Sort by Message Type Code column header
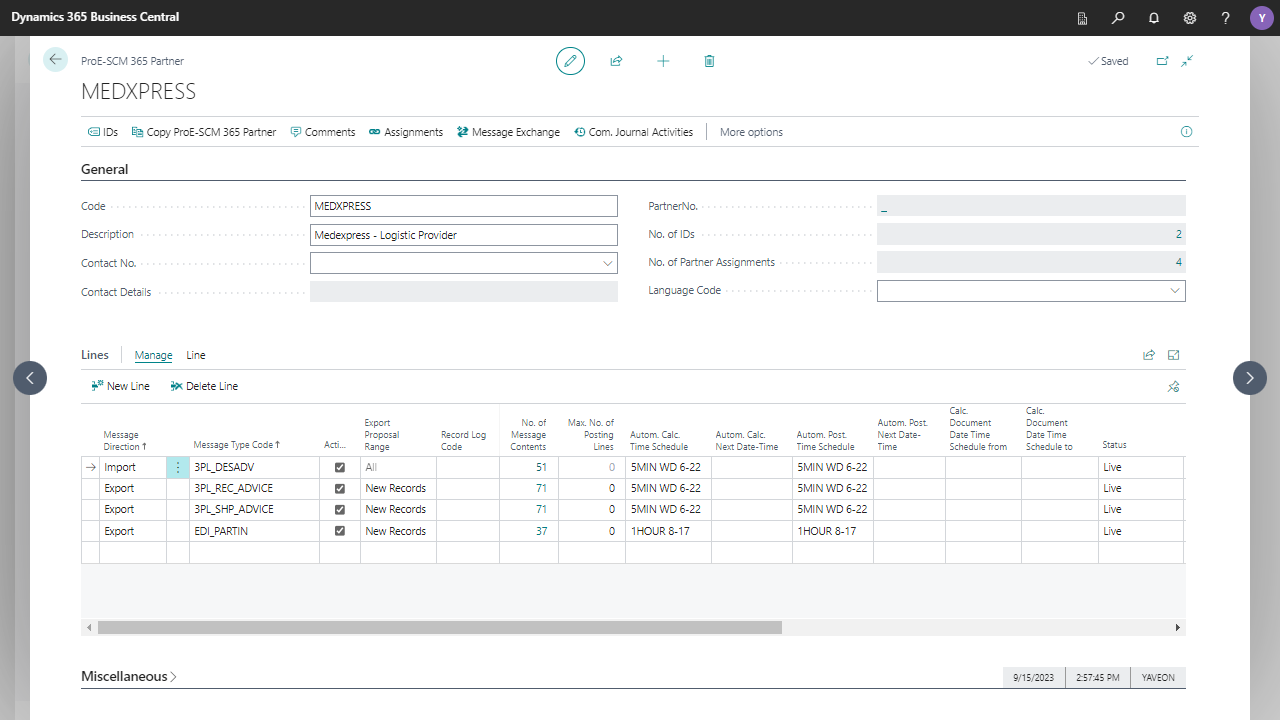Viewport: 1280px width, 720px height. [x=237, y=445]
